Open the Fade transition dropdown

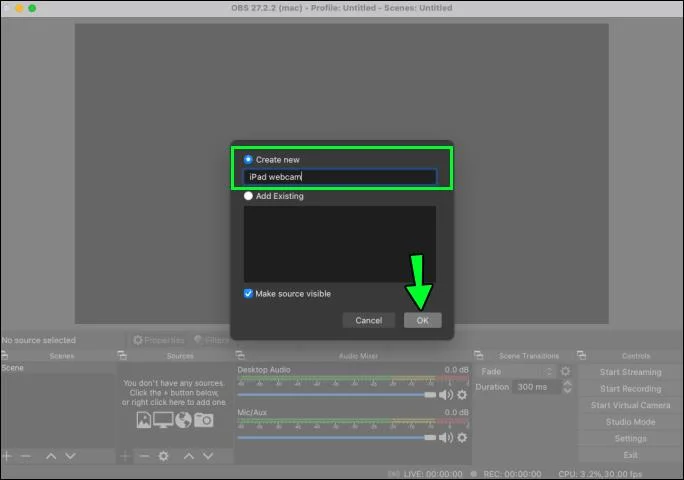pyautogui.click(x=516, y=371)
